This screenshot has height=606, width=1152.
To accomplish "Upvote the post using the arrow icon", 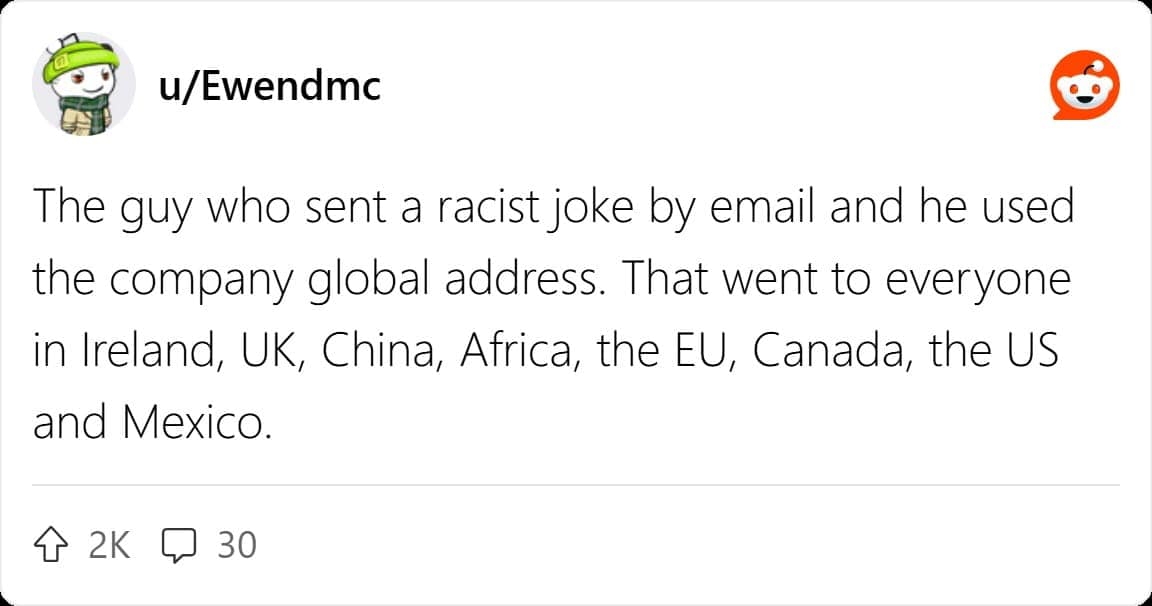I will click(54, 545).
